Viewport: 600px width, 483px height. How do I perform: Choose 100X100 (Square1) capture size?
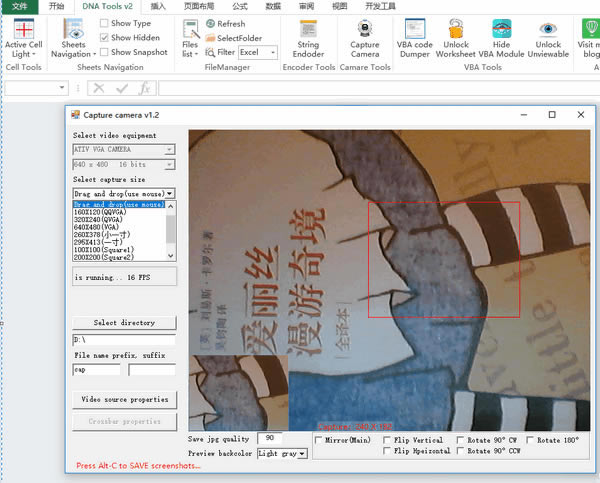click(x=104, y=250)
